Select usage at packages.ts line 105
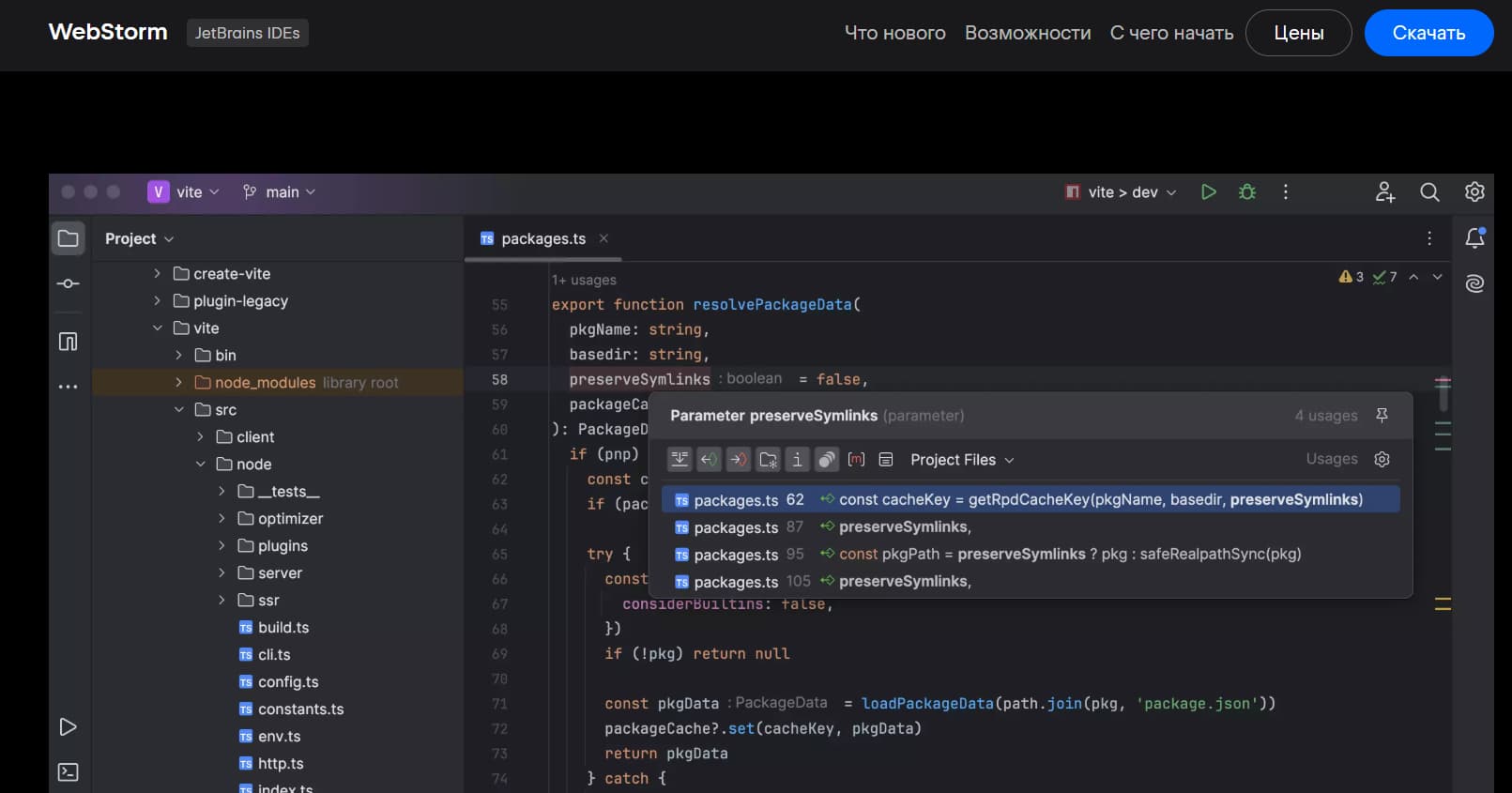Image resolution: width=1512 pixels, height=793 pixels. click(x=1031, y=581)
